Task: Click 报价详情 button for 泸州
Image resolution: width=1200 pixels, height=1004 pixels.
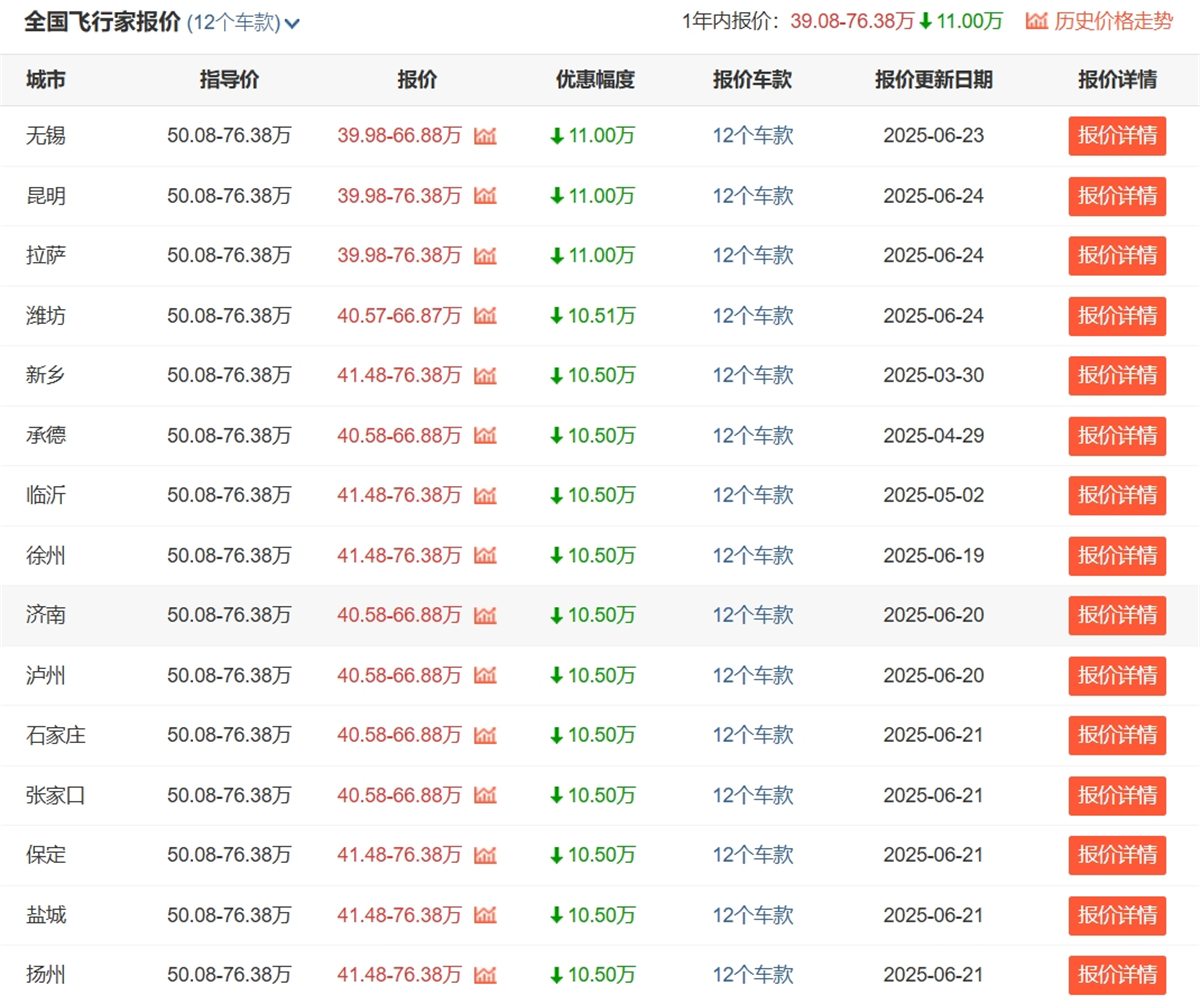Action: (x=1117, y=676)
